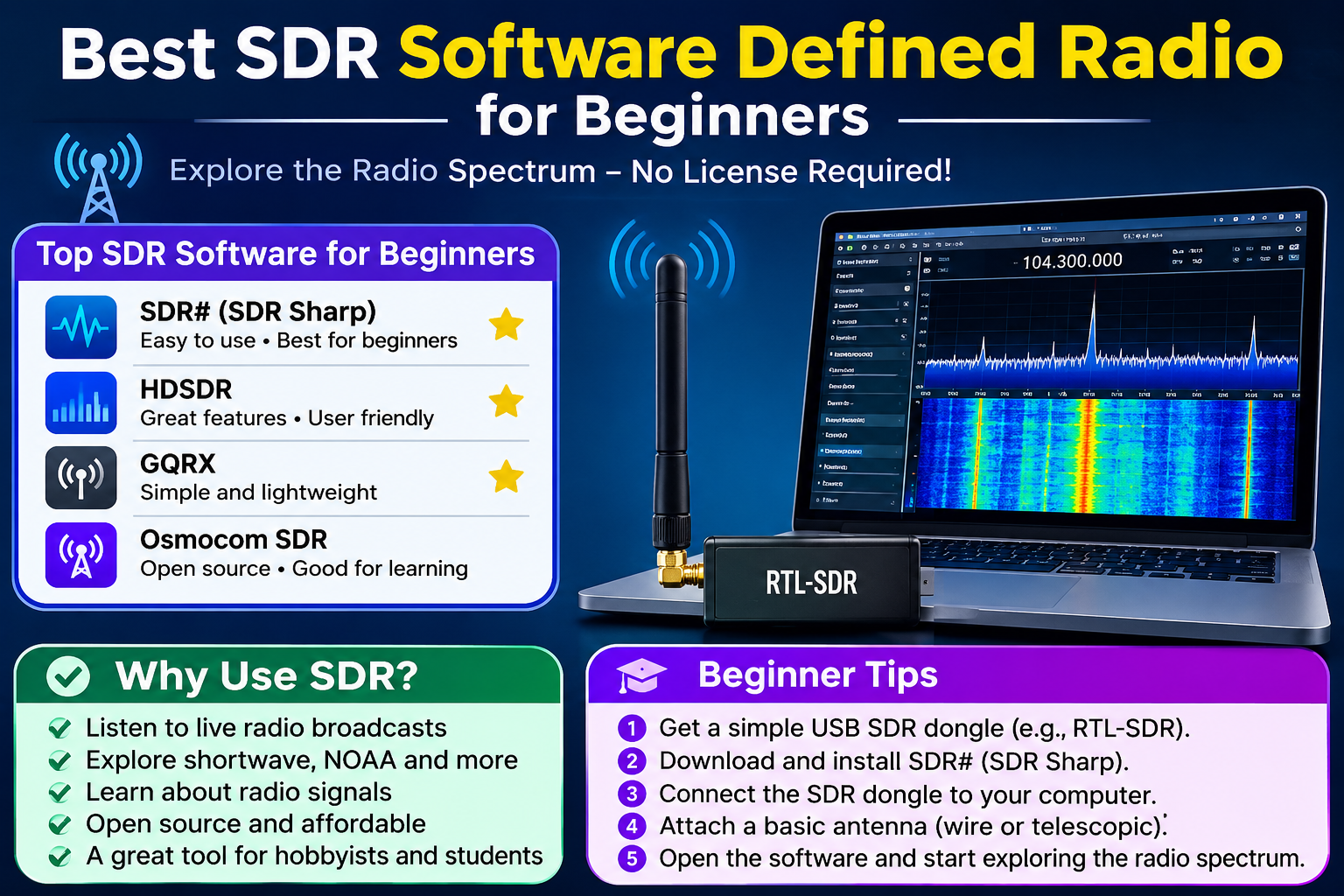Click checkmark beside Explore shortwave, NOAA and more
The height and width of the screenshot is (896, 1344).
(59, 760)
